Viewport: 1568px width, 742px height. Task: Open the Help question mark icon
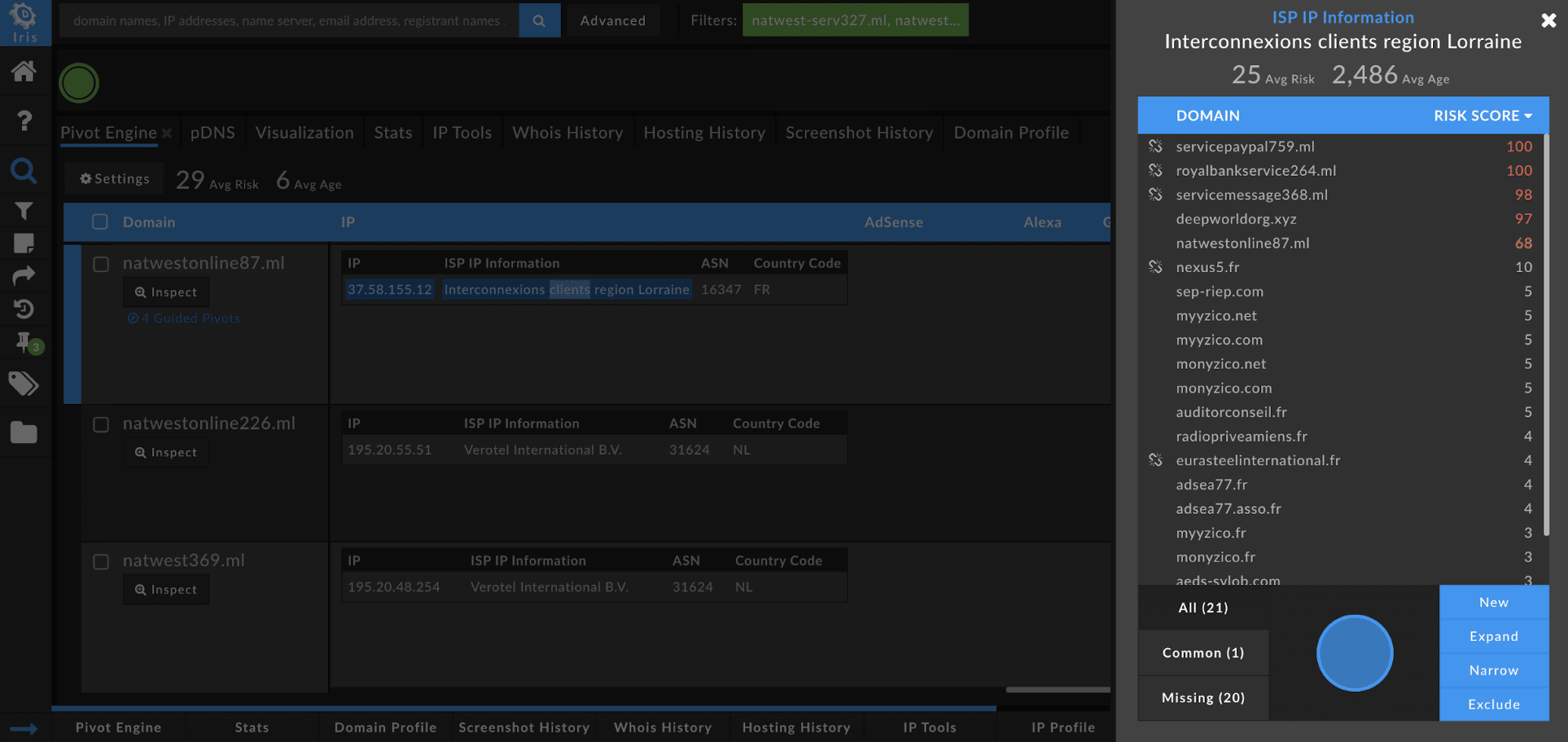point(24,120)
